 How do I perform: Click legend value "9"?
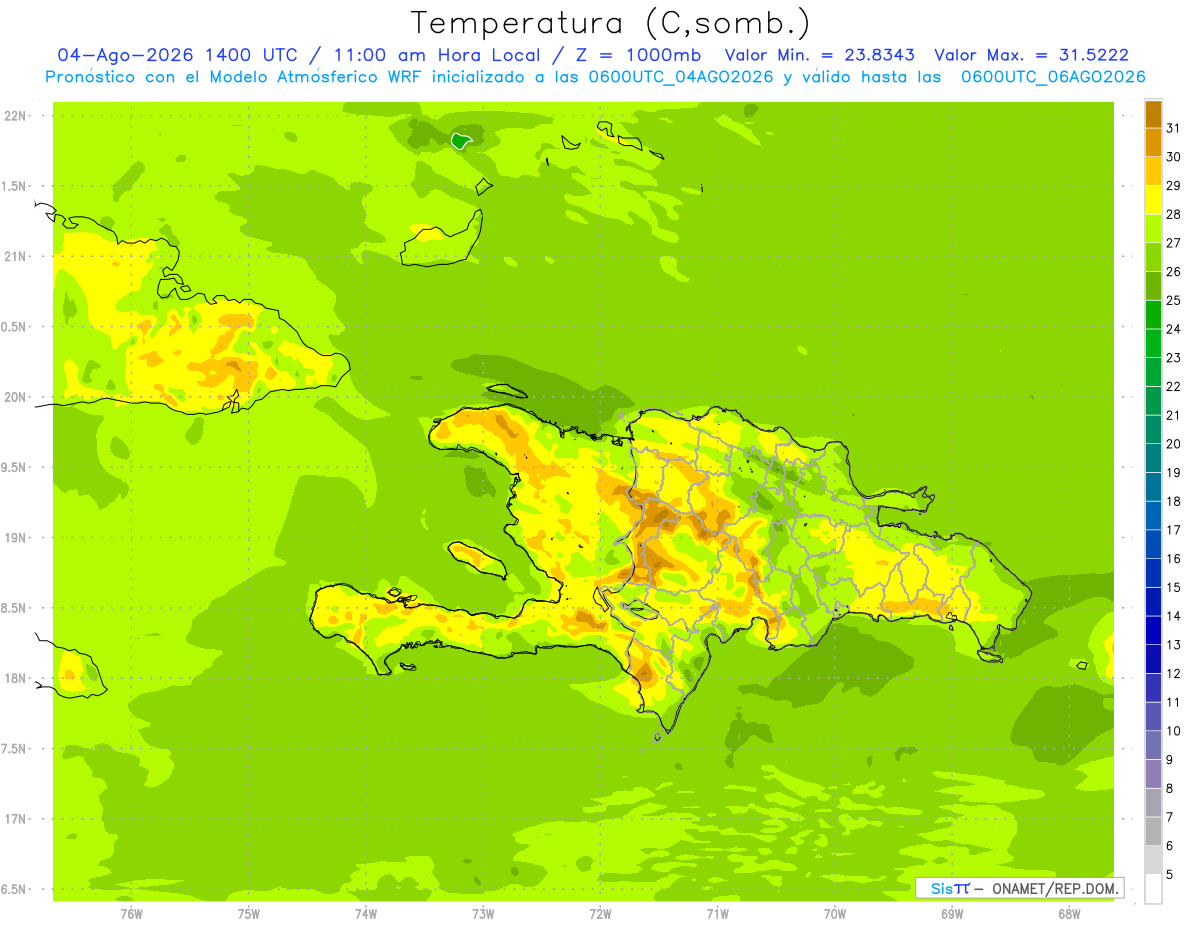click(1169, 760)
